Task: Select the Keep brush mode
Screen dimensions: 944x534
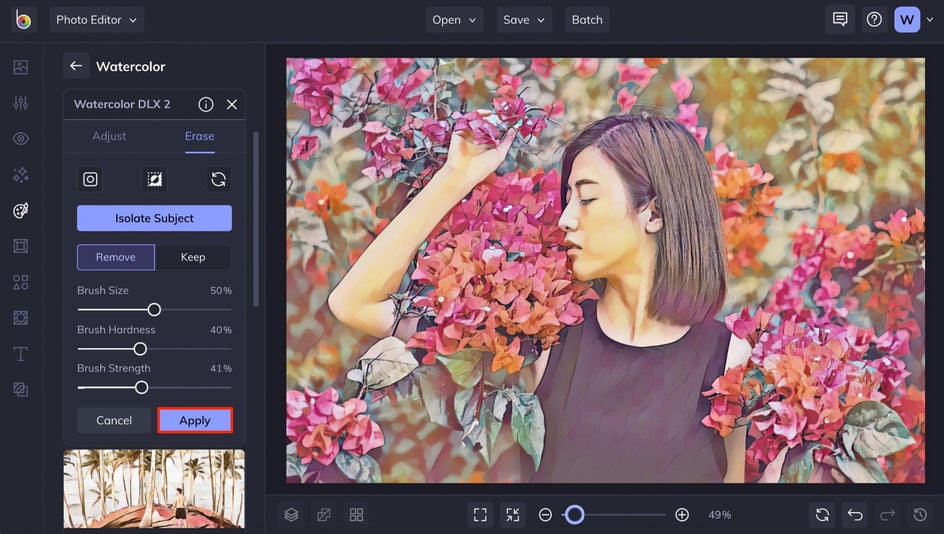Action: point(193,257)
